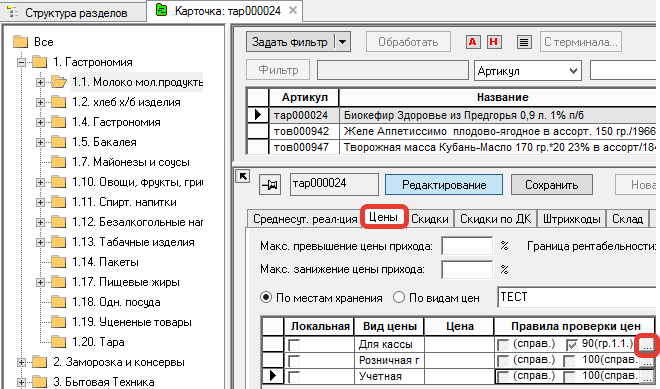Switch to Структура разделов tab
Image resolution: width=660 pixels, height=389 pixels.
point(74,12)
